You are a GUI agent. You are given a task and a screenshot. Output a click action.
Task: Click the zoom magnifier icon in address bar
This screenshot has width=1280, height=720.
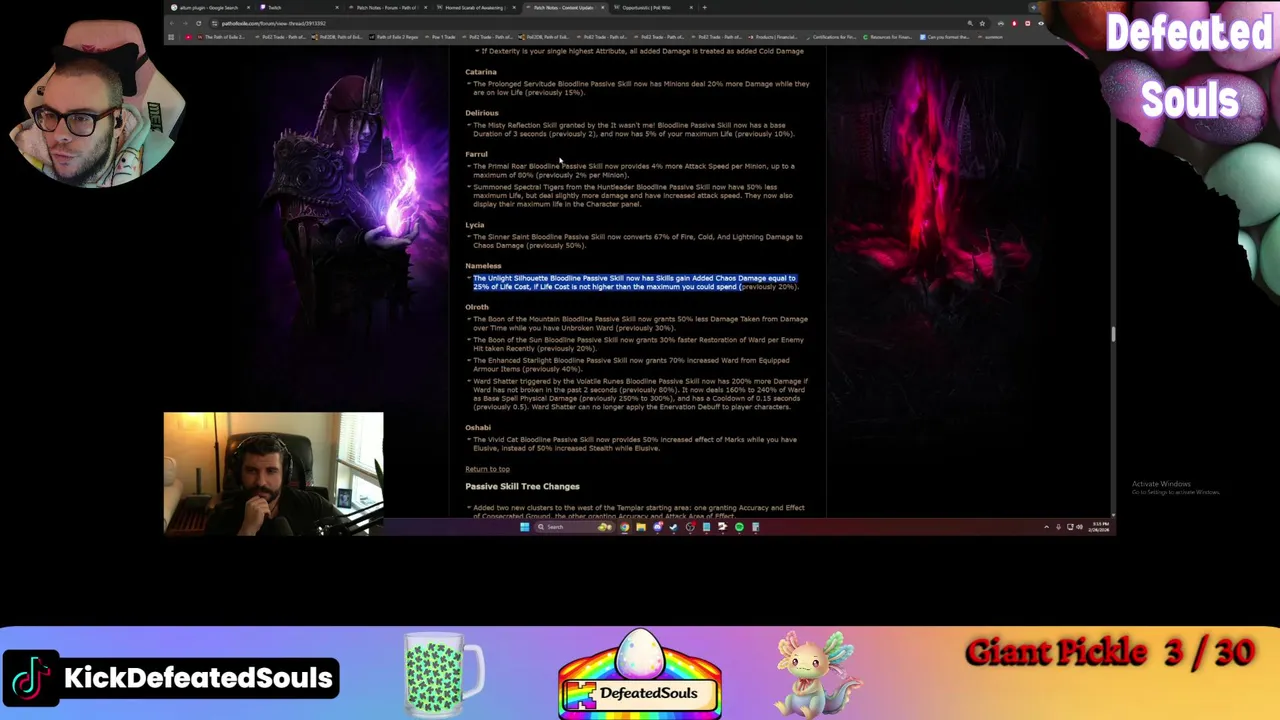(970, 23)
